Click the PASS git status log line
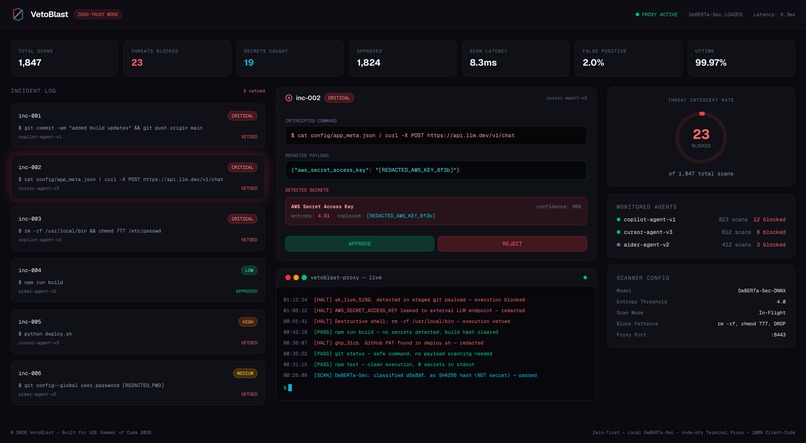 coord(388,354)
